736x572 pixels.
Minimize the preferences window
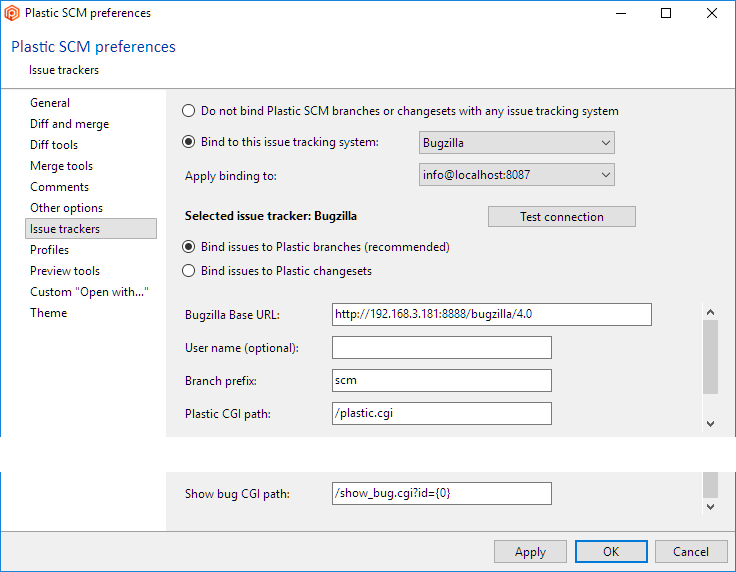(621, 13)
